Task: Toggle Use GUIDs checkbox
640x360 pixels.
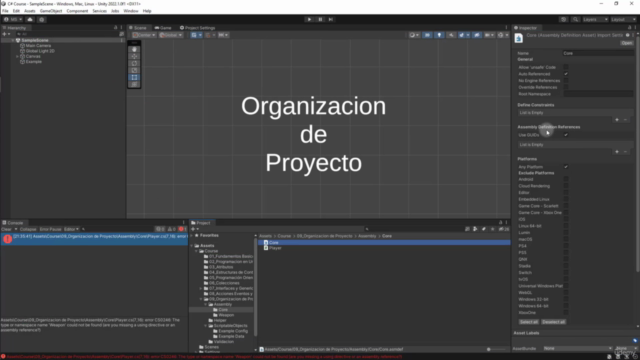Action: click(566, 135)
